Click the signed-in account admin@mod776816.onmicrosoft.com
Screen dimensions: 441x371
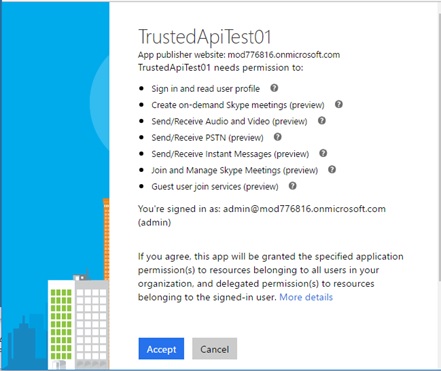pos(304,209)
